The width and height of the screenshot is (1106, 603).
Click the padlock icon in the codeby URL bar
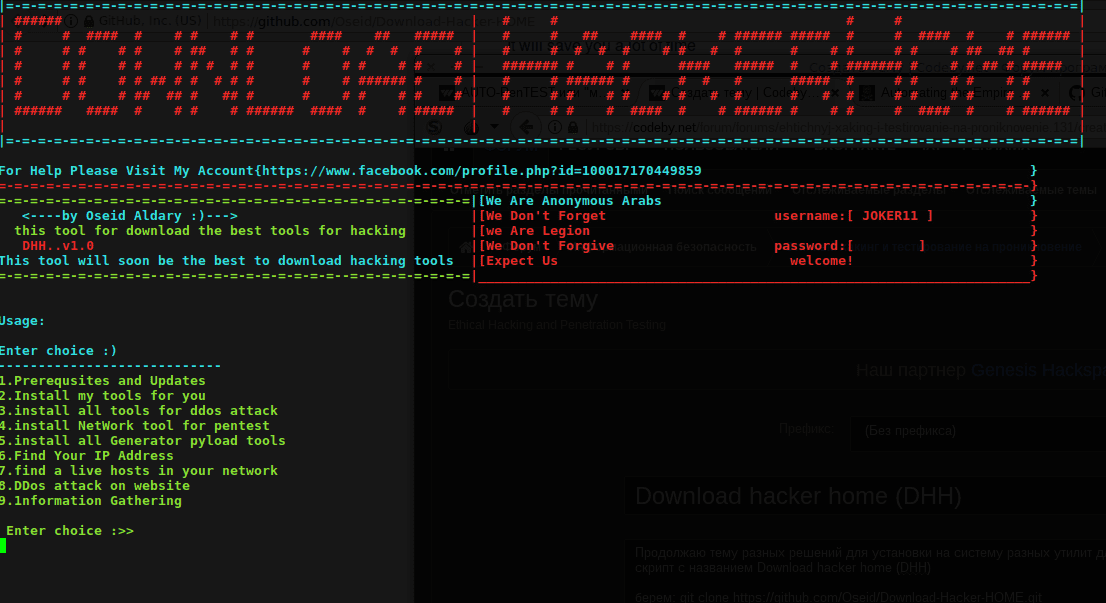coord(573,127)
